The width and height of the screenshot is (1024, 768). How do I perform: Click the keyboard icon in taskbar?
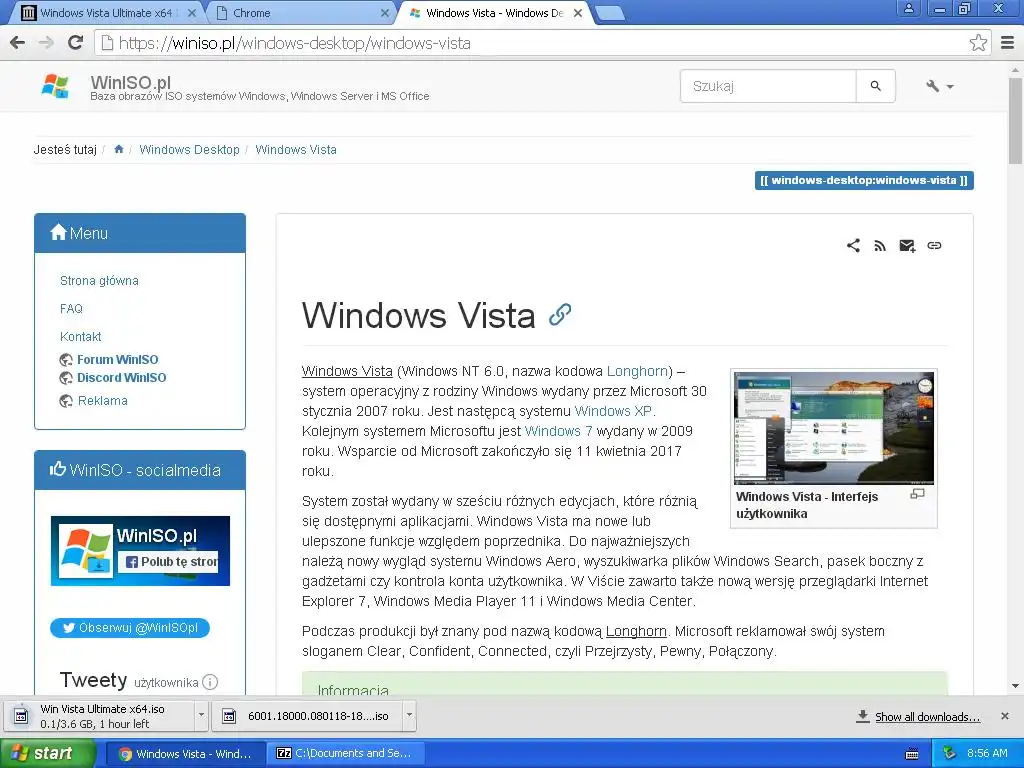pyautogui.click(x=912, y=754)
